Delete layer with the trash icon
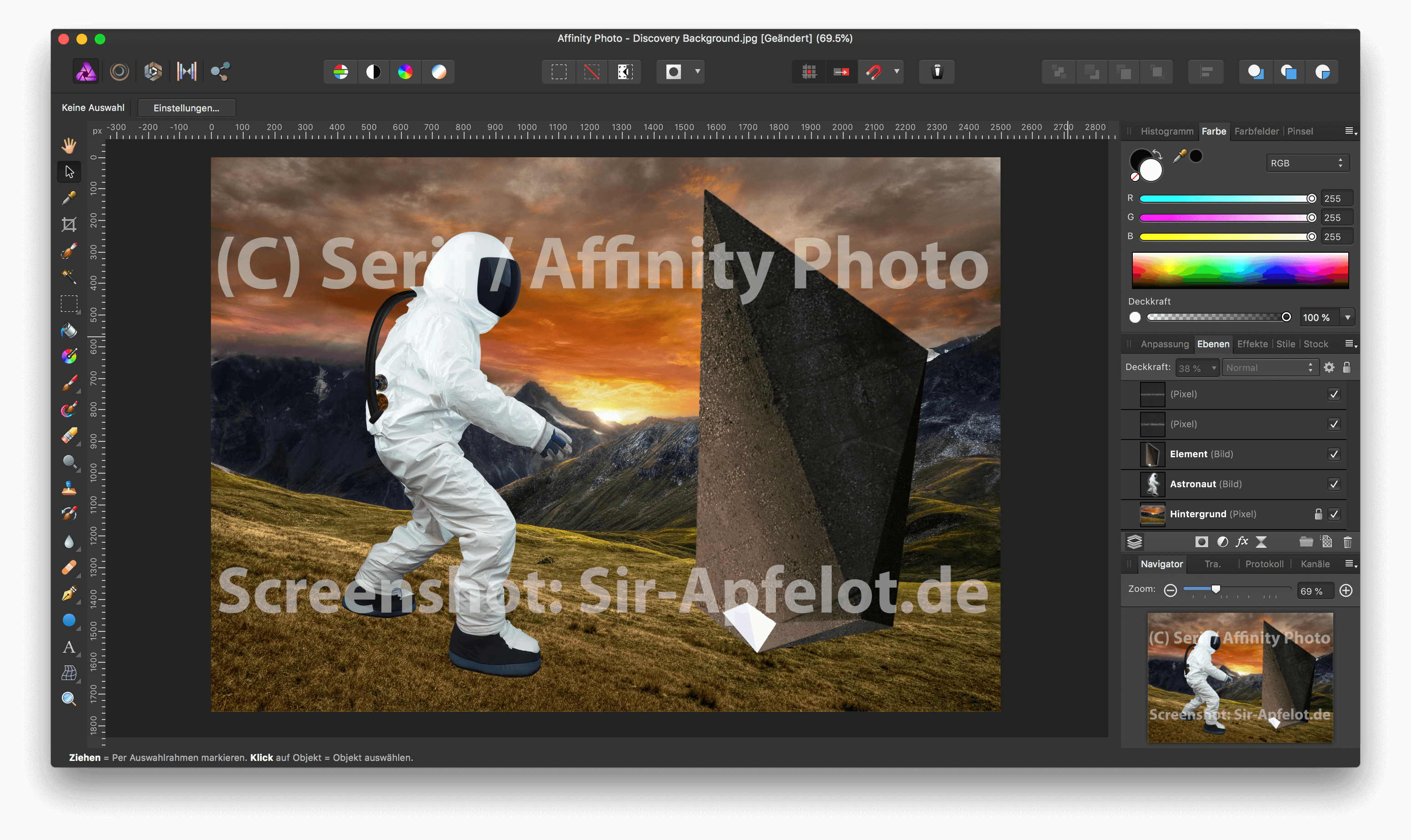1411x840 pixels. pyautogui.click(x=1347, y=542)
